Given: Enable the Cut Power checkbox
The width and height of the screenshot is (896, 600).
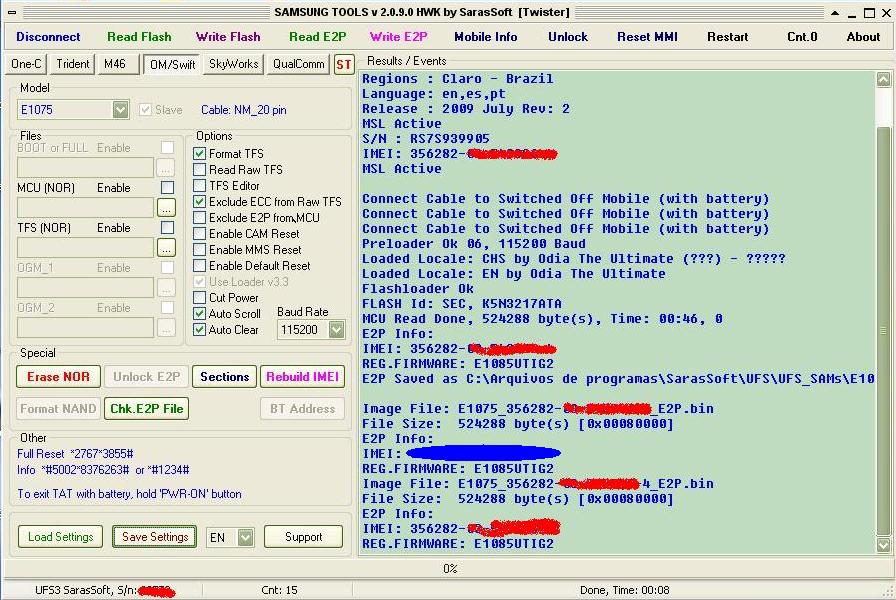Looking at the screenshot, I should tap(199, 298).
